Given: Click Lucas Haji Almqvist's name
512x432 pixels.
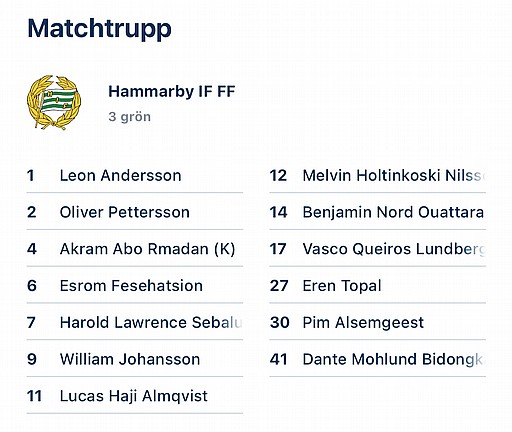Looking at the screenshot, I should point(134,396).
